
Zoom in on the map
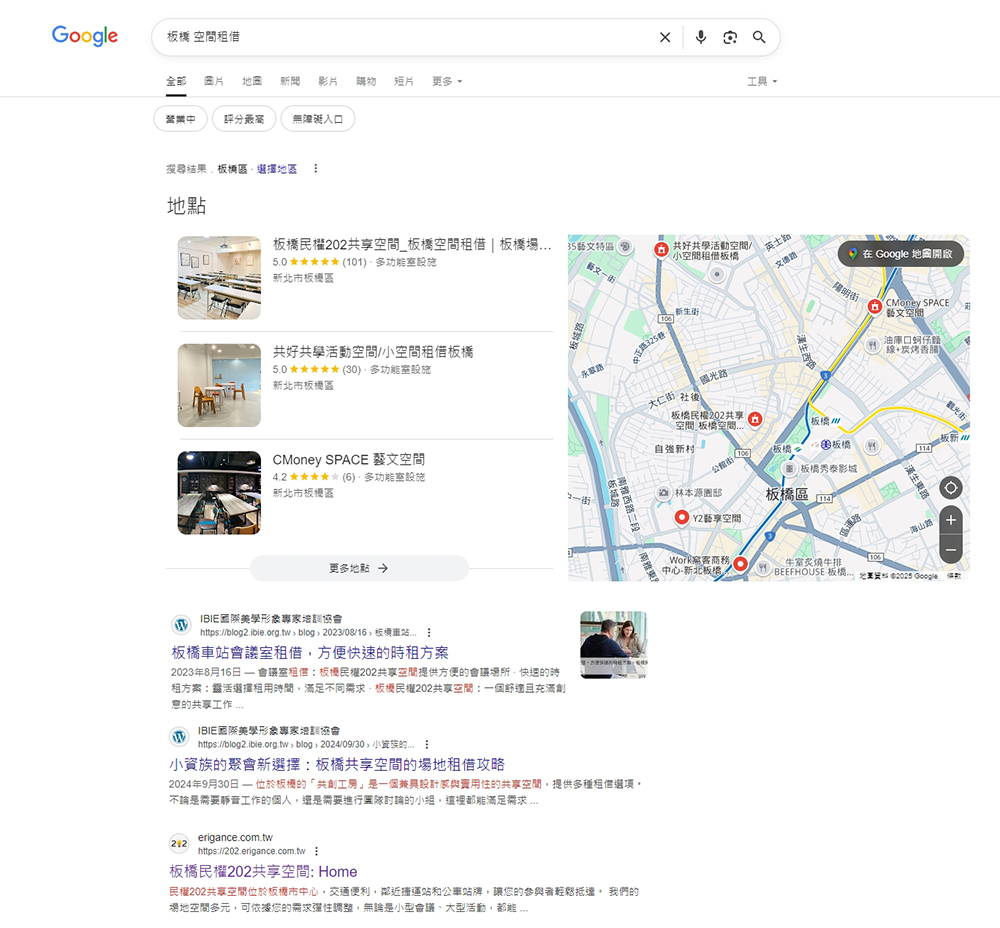(x=950, y=520)
